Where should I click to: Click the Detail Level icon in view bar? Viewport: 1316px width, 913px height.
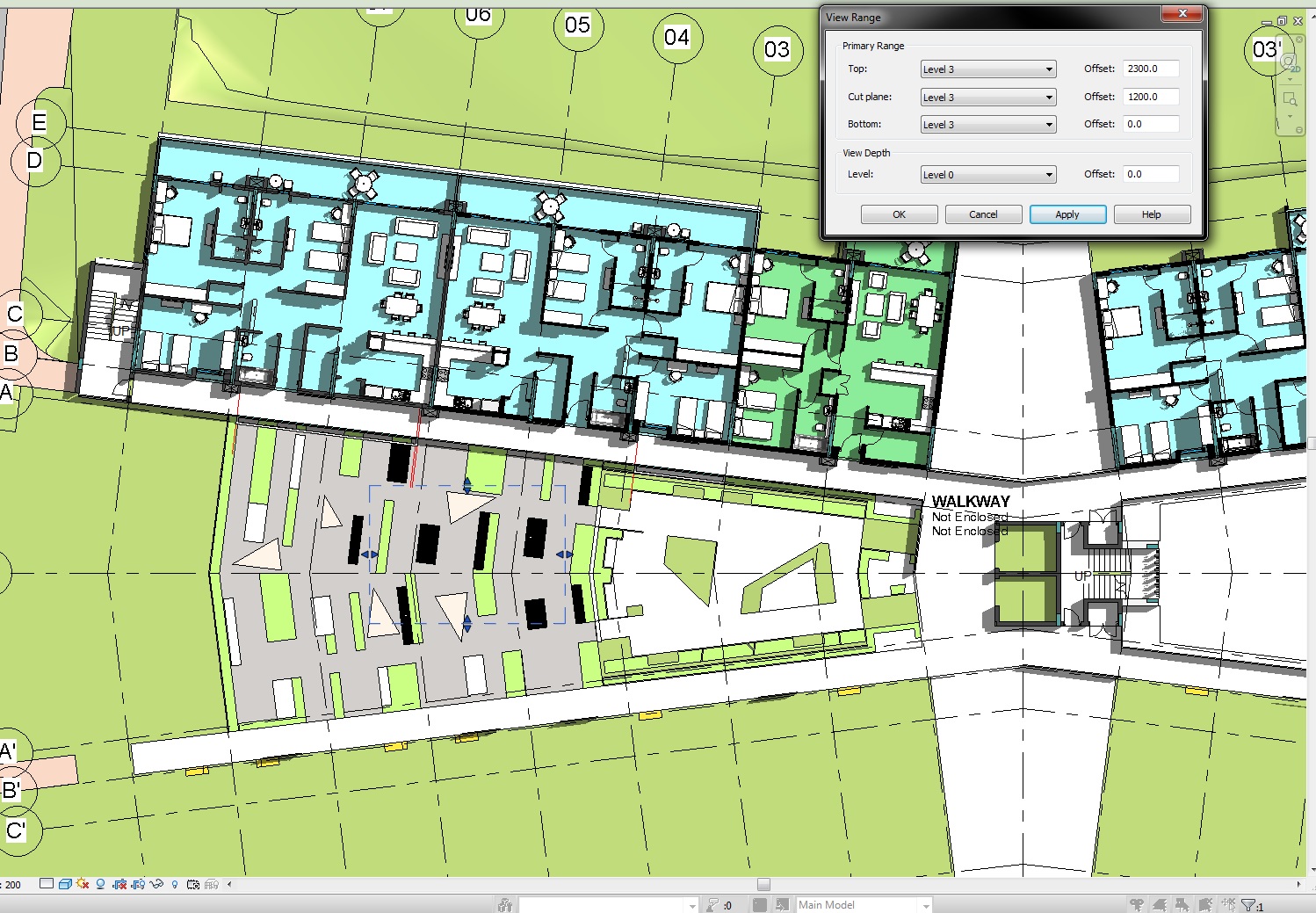pyautogui.click(x=47, y=884)
